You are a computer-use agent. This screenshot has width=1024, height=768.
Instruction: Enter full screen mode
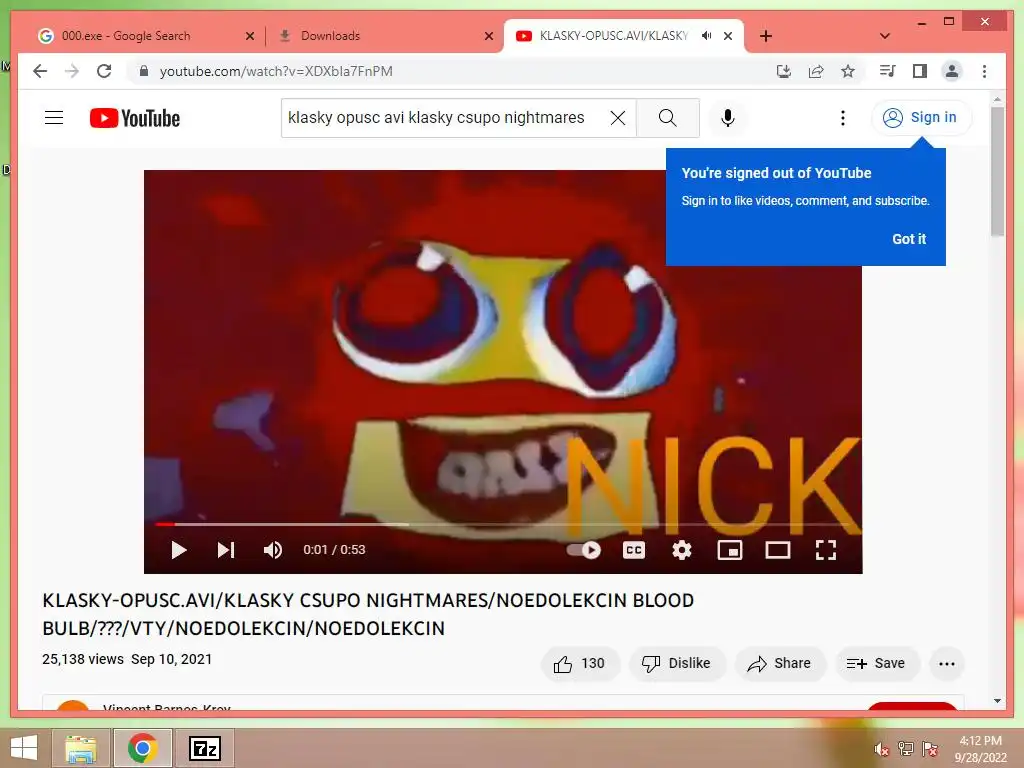tap(825, 550)
